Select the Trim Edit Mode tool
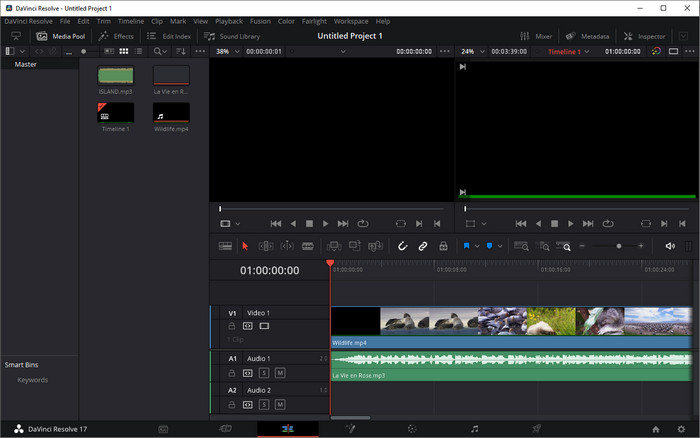 click(266, 246)
